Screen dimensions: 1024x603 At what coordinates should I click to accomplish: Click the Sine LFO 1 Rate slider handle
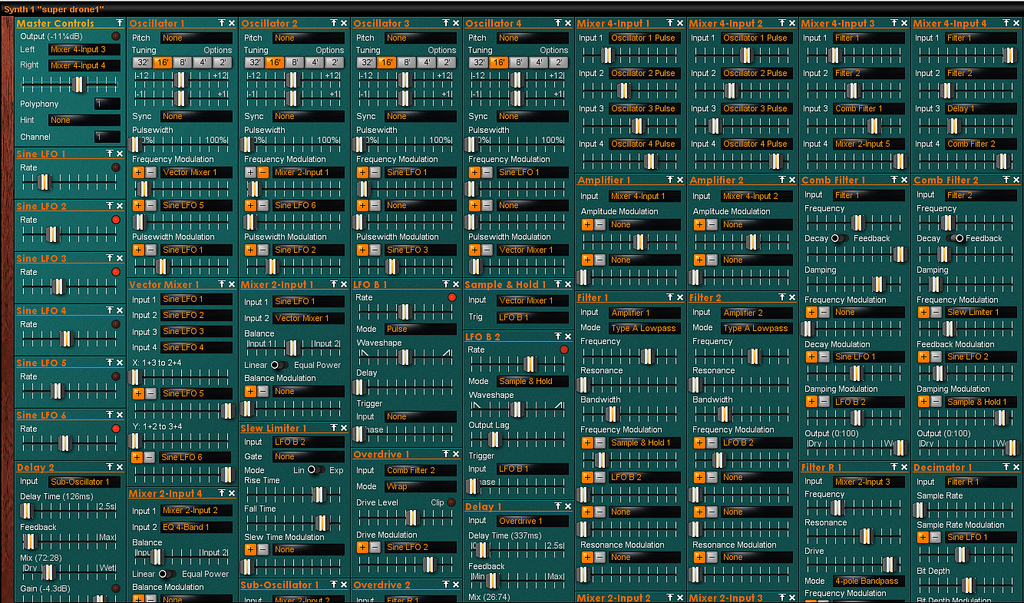[43, 181]
